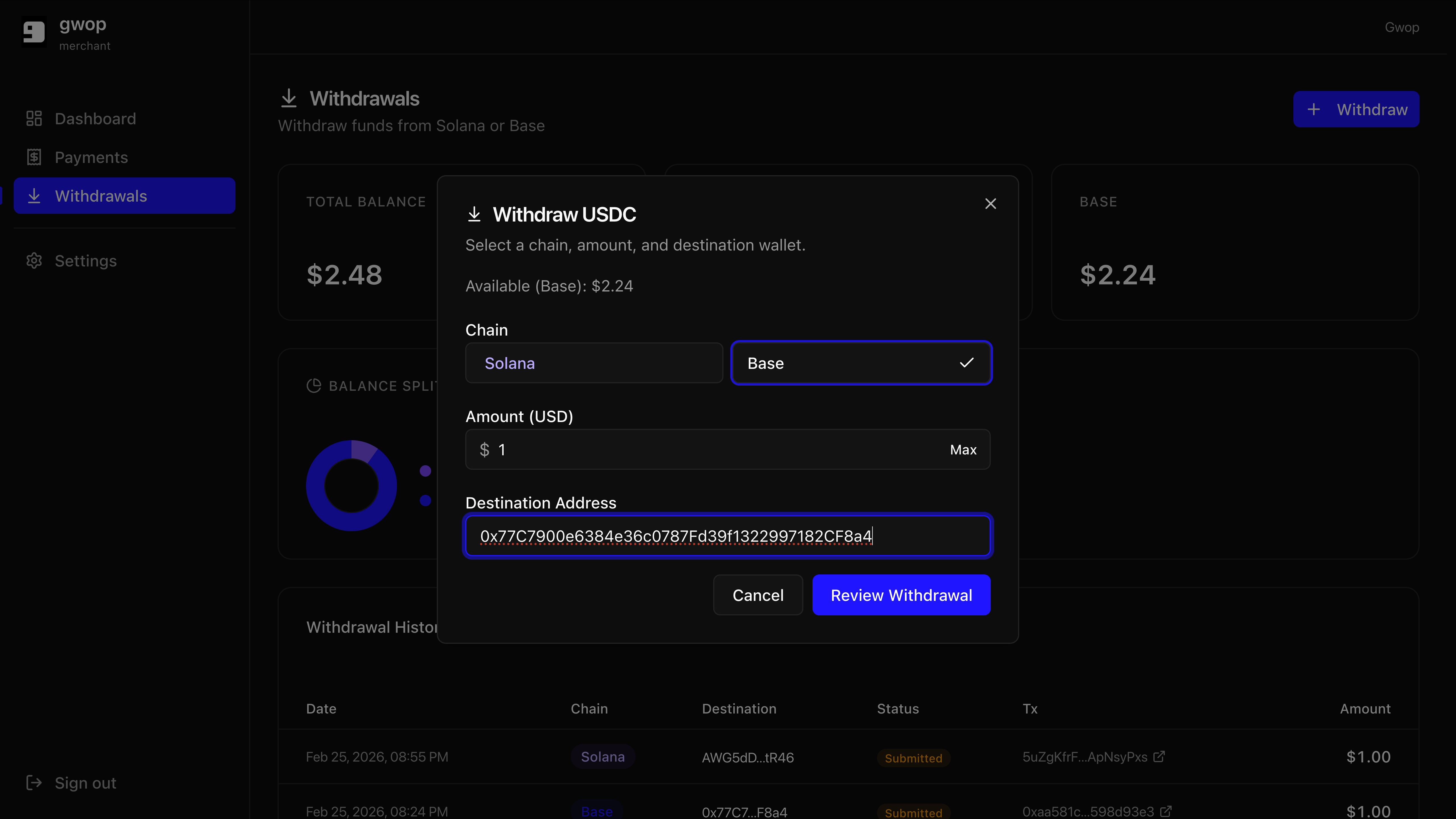Viewport: 1456px width, 819px height.
Task: Click the gwop logo icon
Action: pyautogui.click(x=33, y=32)
